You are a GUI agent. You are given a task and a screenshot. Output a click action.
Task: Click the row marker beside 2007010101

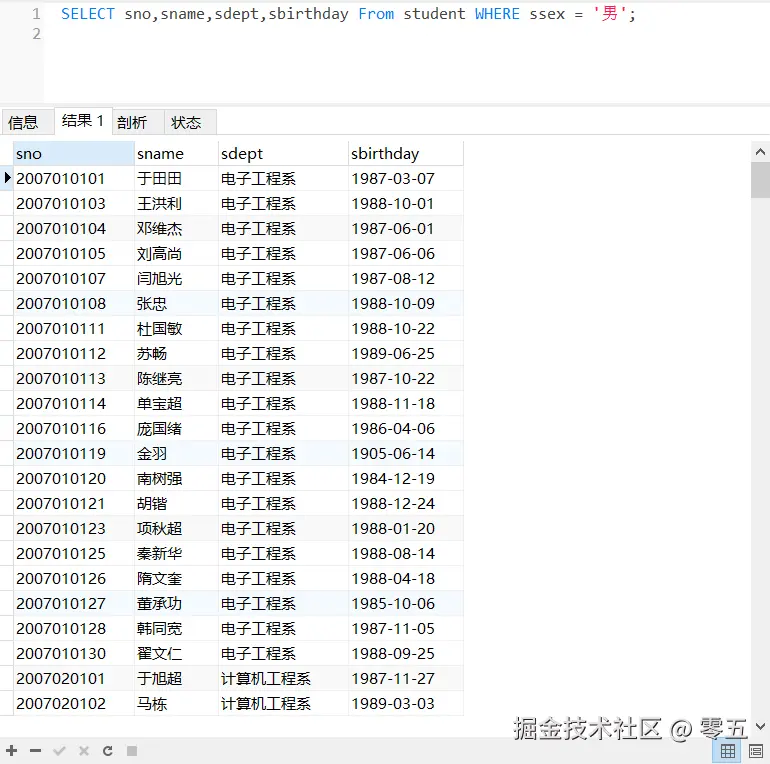pyautogui.click(x=7, y=178)
